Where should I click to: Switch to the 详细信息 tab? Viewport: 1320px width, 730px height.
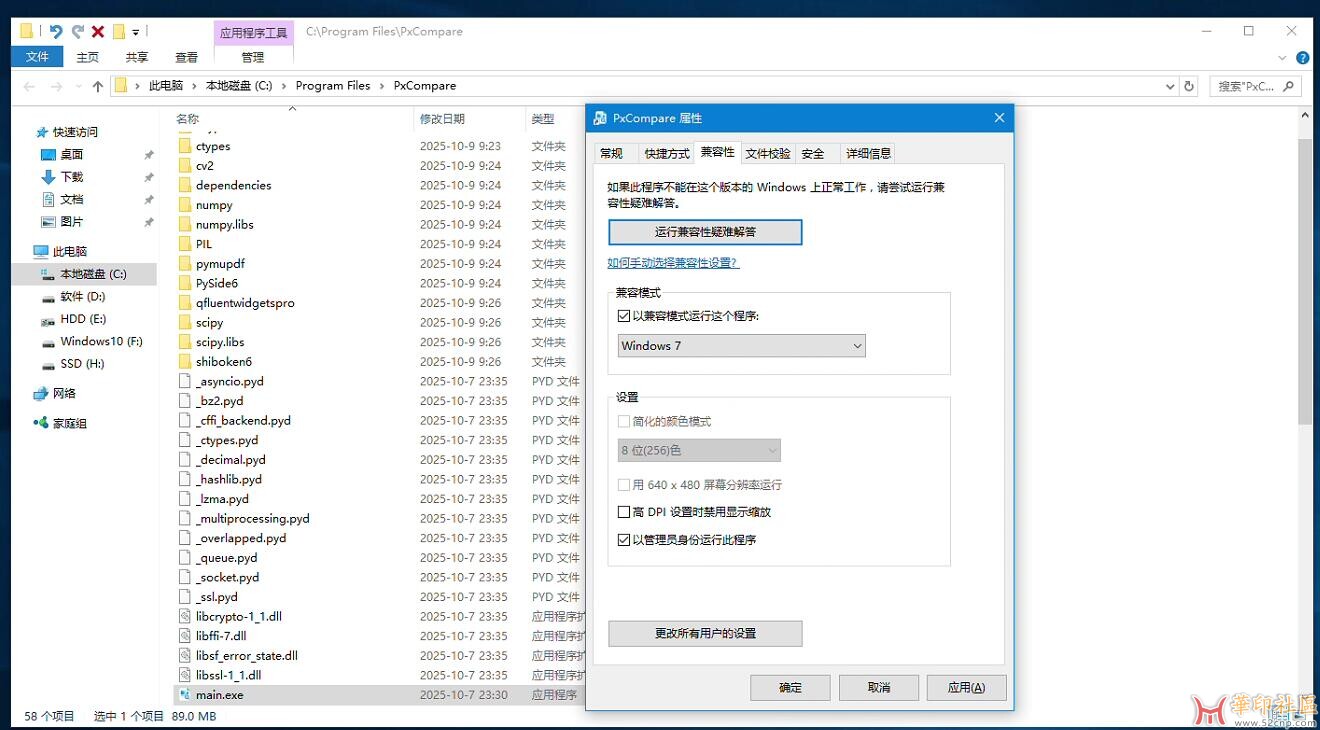pyautogui.click(x=868, y=153)
